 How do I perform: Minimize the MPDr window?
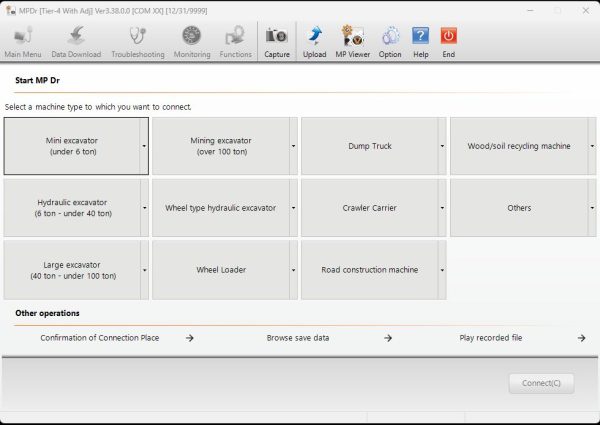click(530, 11)
